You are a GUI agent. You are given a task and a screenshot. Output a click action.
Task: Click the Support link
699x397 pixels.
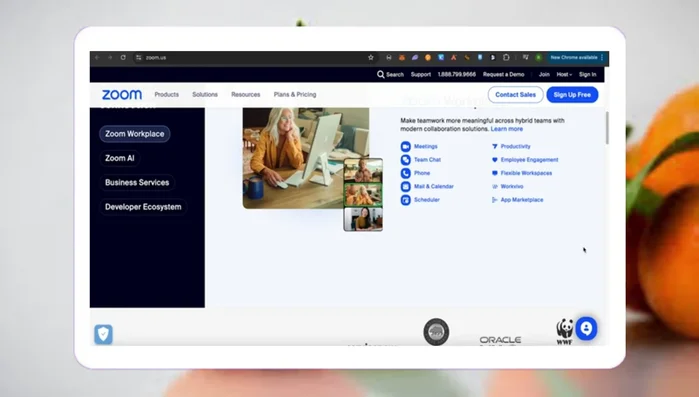pos(421,74)
